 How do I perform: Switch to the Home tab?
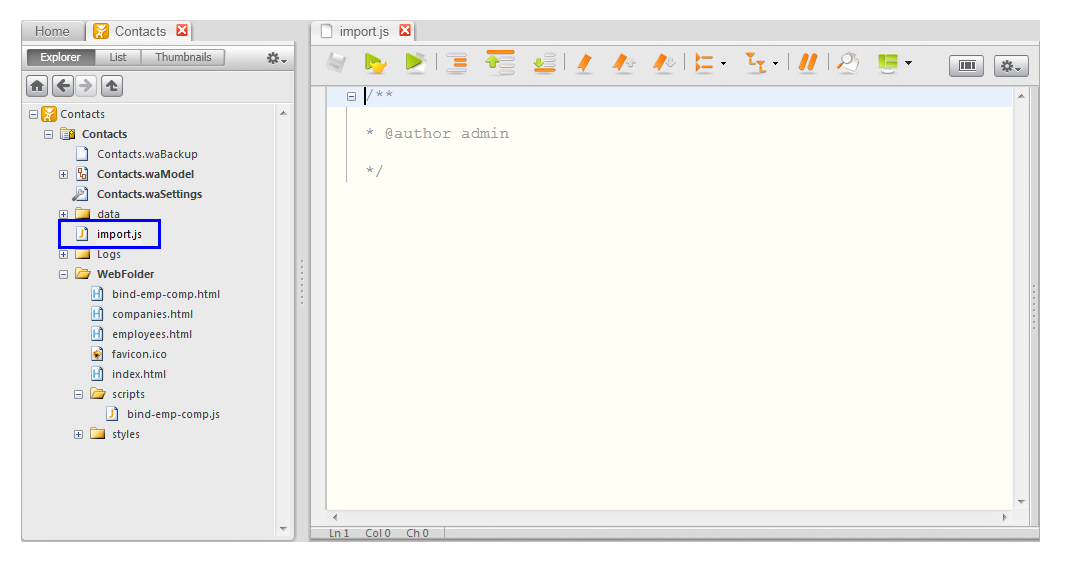click(52, 31)
